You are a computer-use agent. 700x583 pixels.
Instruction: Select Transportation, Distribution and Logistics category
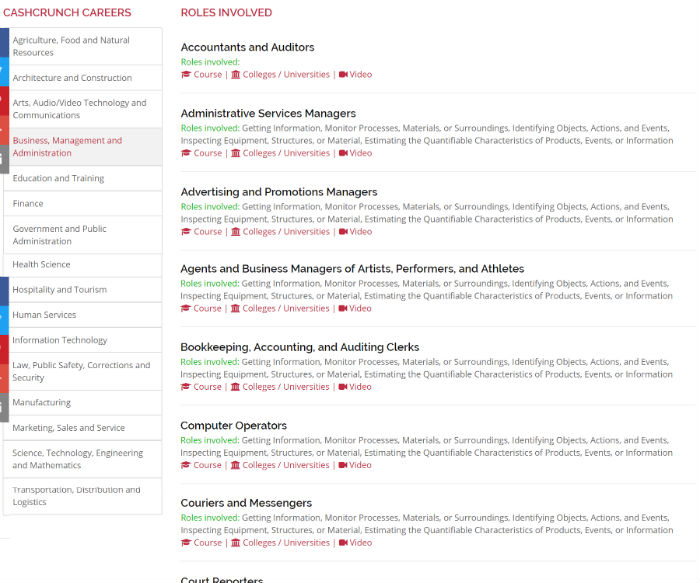pyautogui.click(x=83, y=496)
